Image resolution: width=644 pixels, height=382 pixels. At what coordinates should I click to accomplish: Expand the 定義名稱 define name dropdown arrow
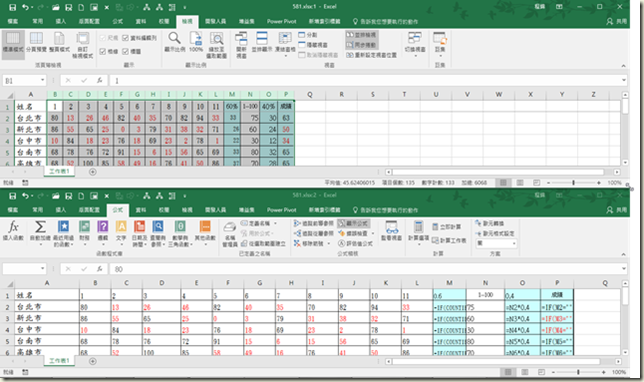tap(275, 223)
